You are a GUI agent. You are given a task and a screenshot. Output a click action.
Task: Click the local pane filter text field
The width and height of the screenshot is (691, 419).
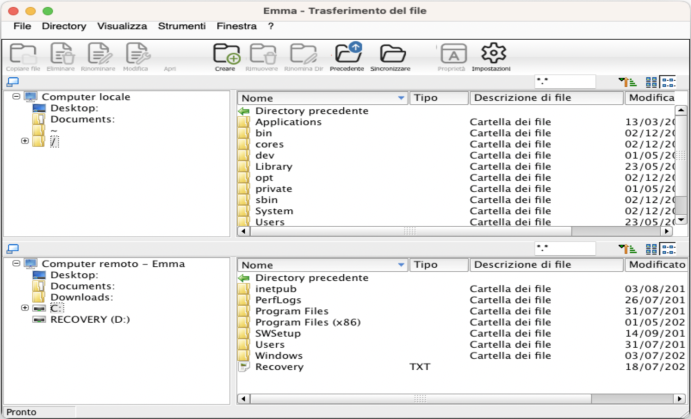(564, 82)
